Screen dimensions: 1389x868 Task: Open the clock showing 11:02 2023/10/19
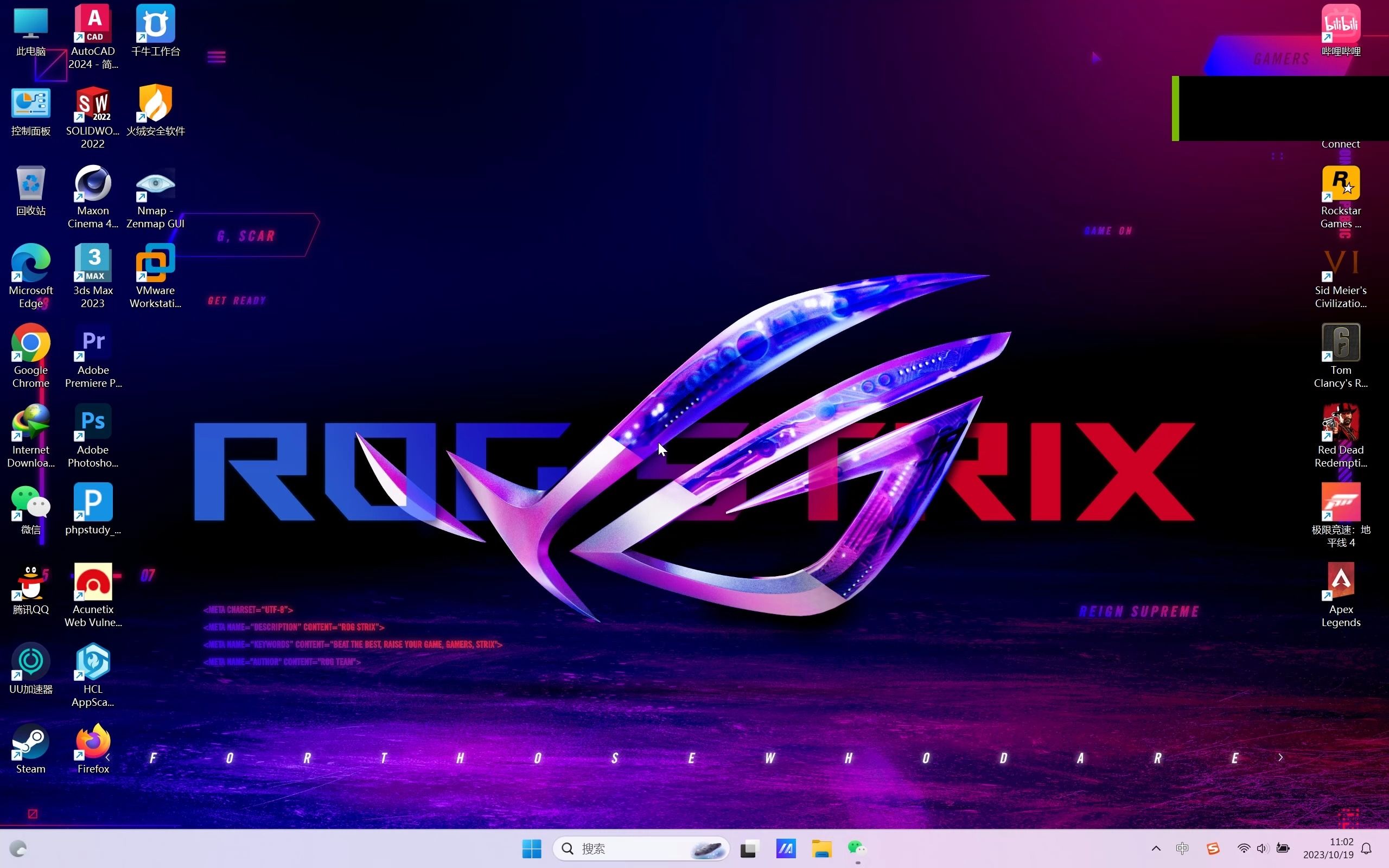point(1328,848)
